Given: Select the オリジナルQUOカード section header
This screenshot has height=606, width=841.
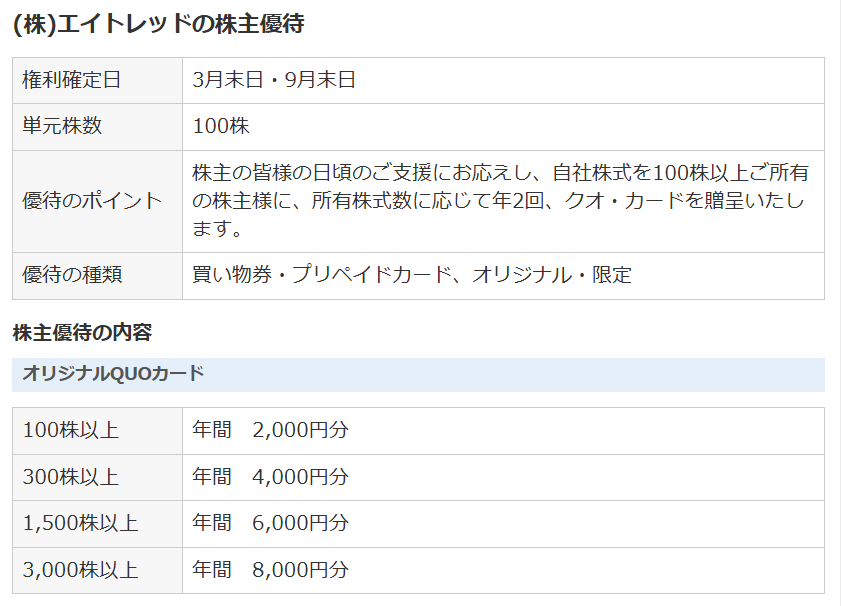Looking at the screenshot, I should point(113,374).
